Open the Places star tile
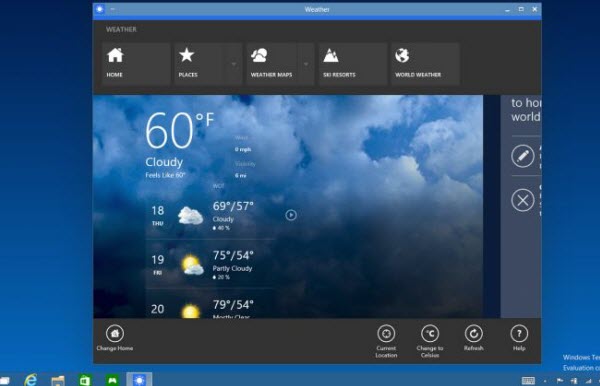The width and height of the screenshot is (600, 386). 199,64
